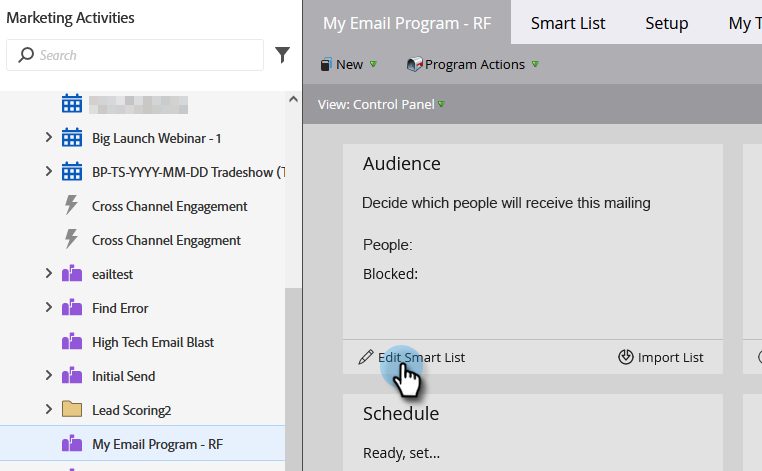762x471 pixels.
Task: Expand the Initial Send program node
Action: 49,376
